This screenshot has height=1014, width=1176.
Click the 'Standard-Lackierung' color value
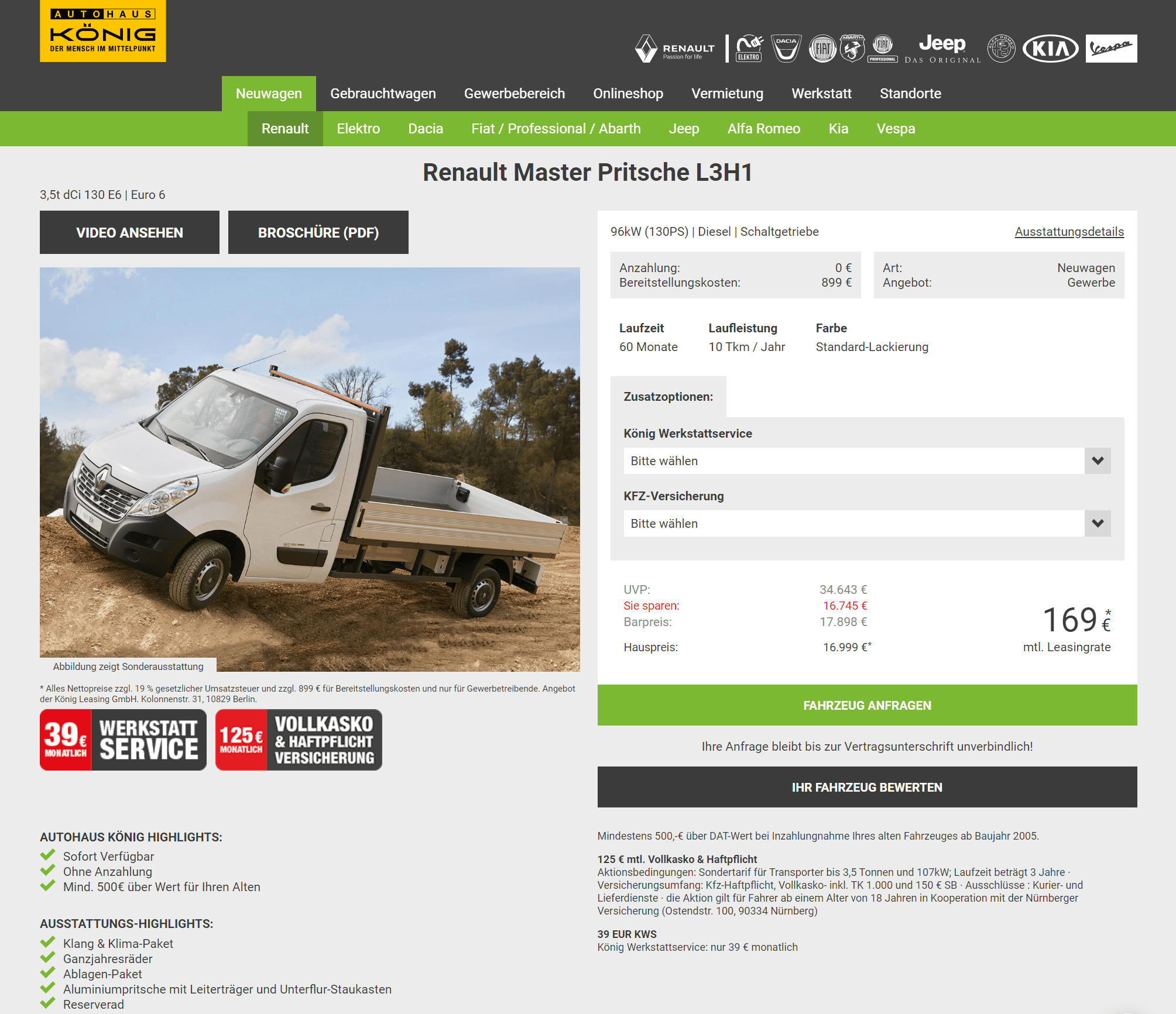(x=872, y=347)
